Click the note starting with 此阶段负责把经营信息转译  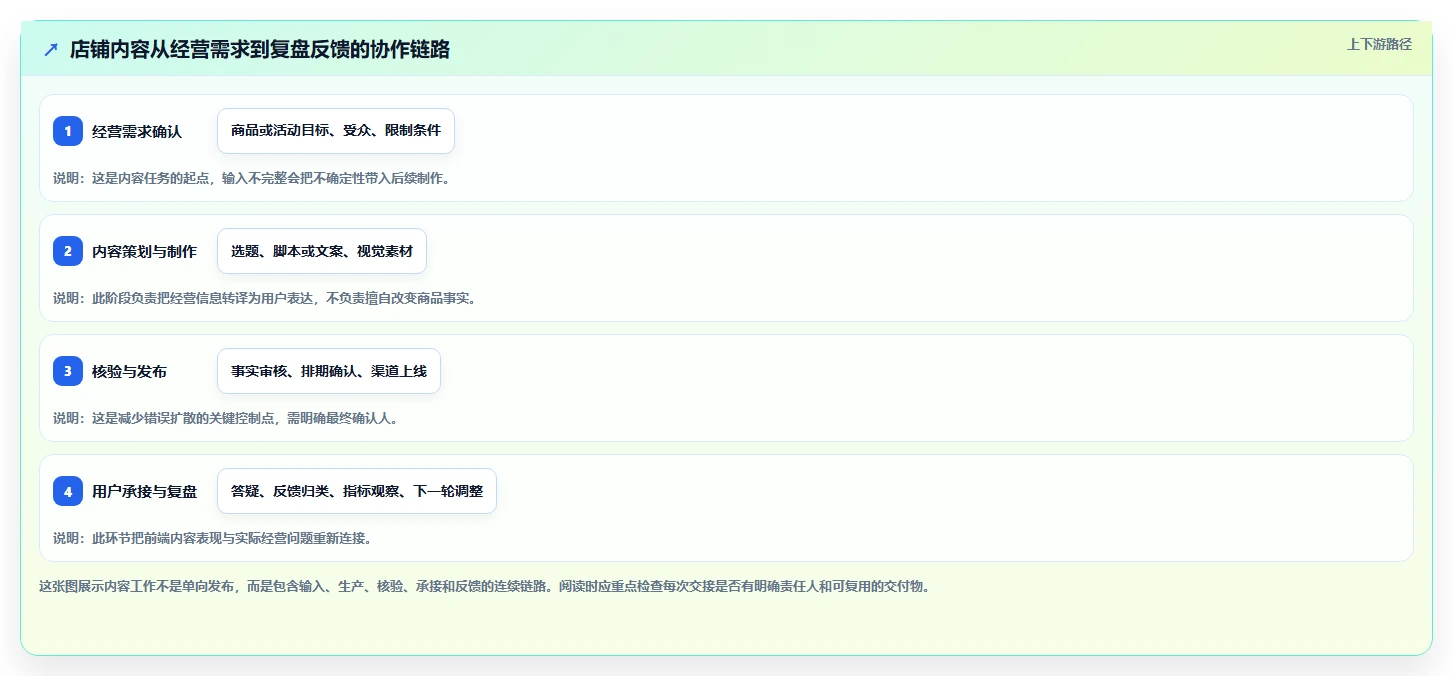coord(265,298)
